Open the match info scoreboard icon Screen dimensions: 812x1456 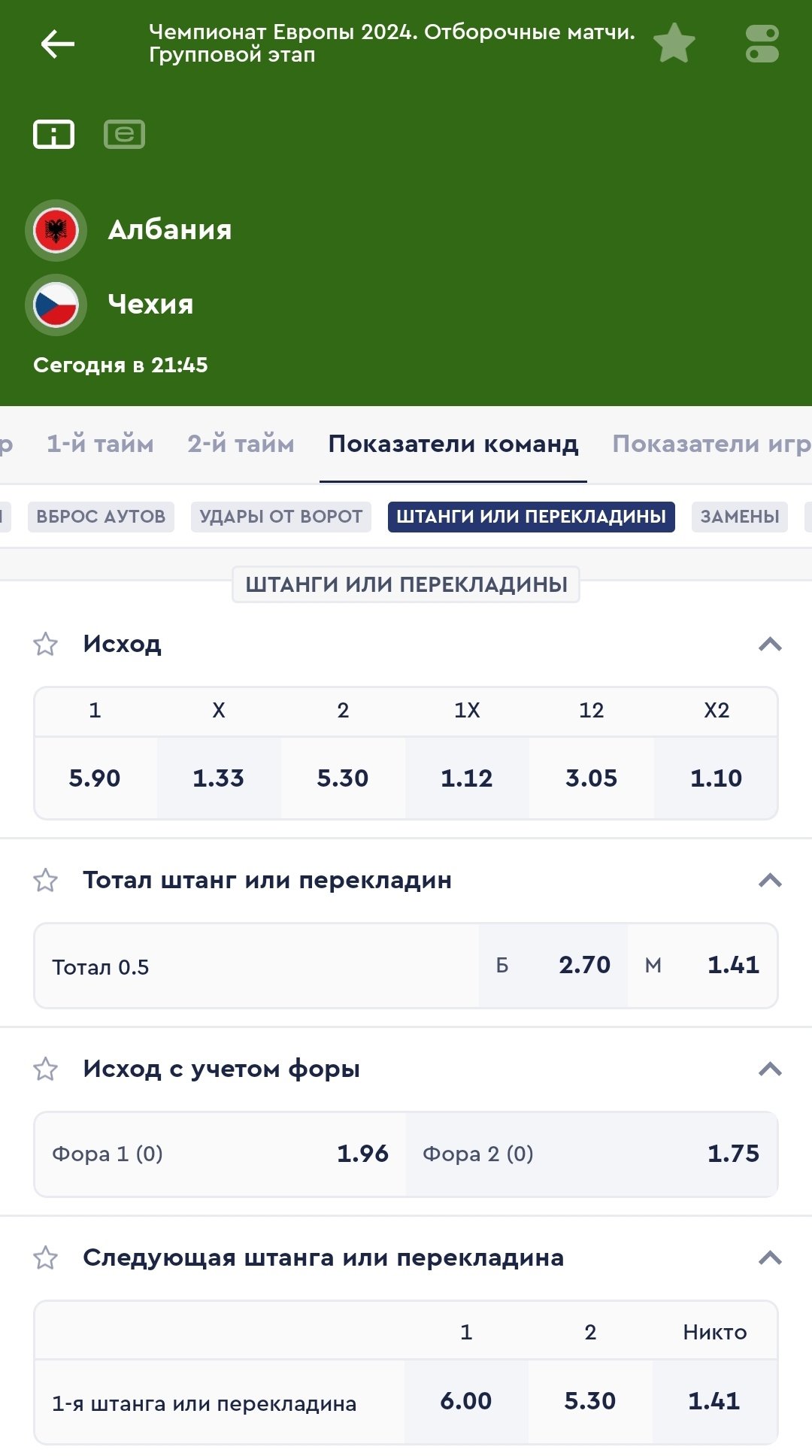point(53,135)
